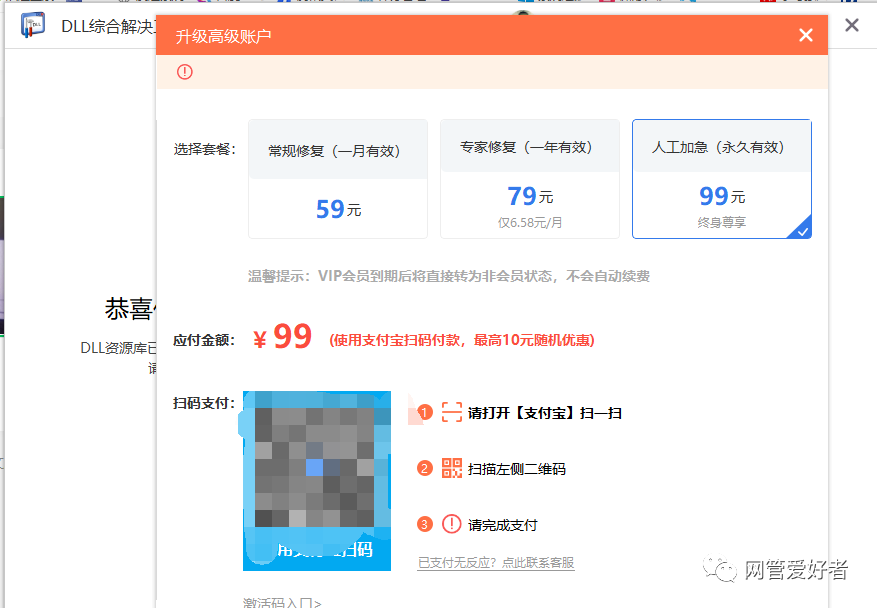Screen dimensions: 877x608
Task: Click the 升级高级账户 dialog title
Action: pos(223,36)
